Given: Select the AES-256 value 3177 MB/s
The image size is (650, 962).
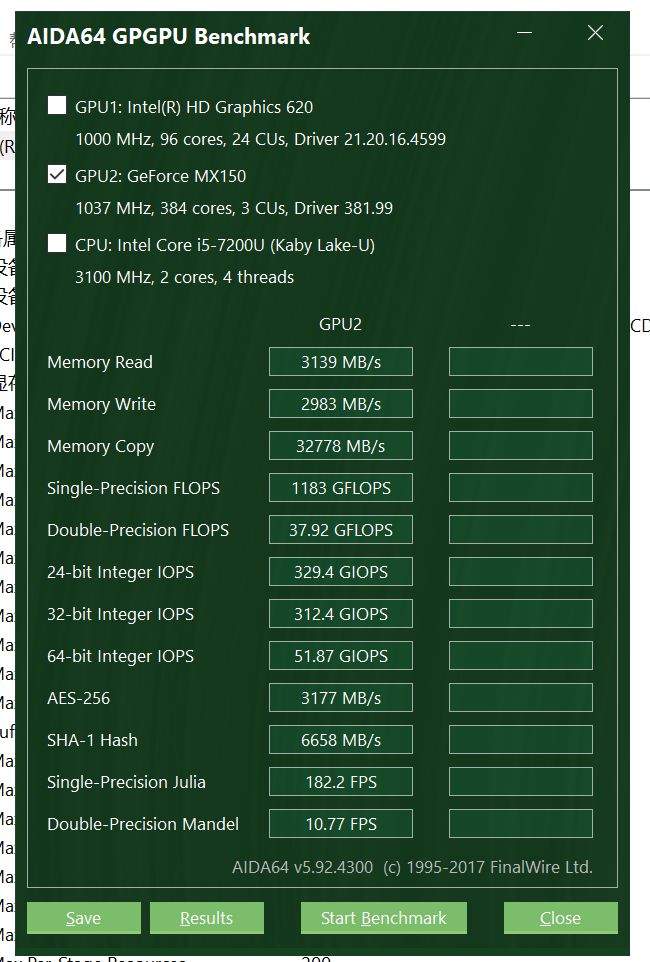Looking at the screenshot, I should tap(341, 698).
